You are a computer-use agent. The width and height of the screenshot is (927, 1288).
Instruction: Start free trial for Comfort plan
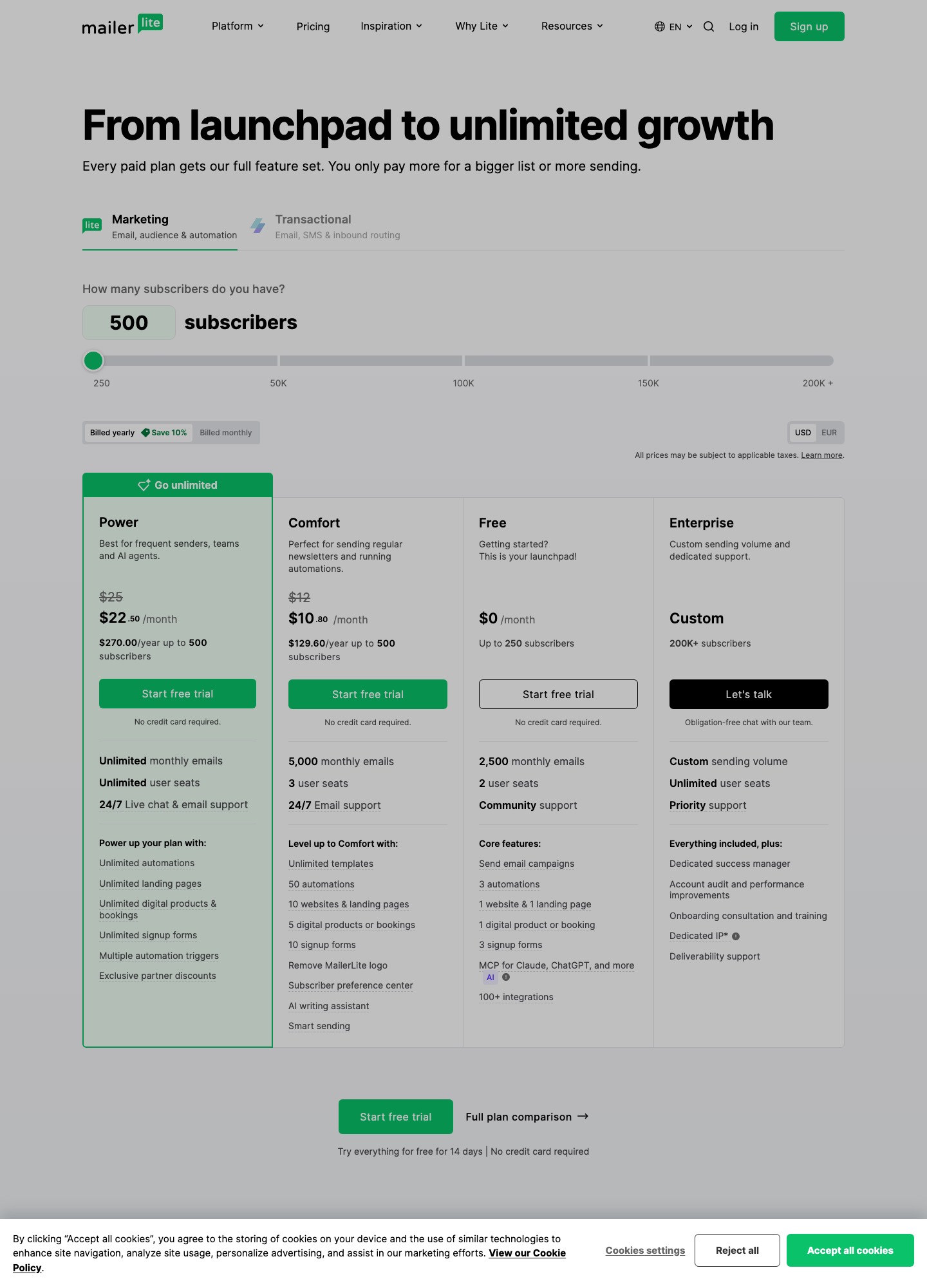pyautogui.click(x=368, y=694)
